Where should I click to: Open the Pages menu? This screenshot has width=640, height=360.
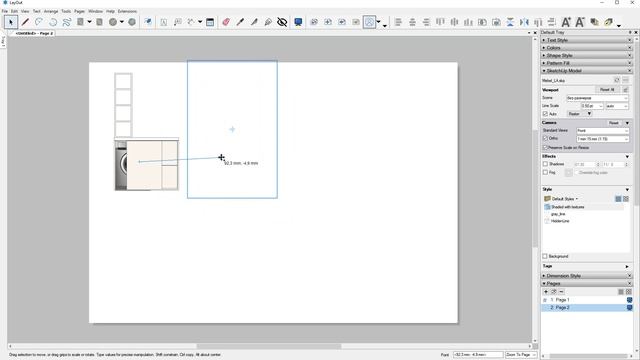pos(80,11)
